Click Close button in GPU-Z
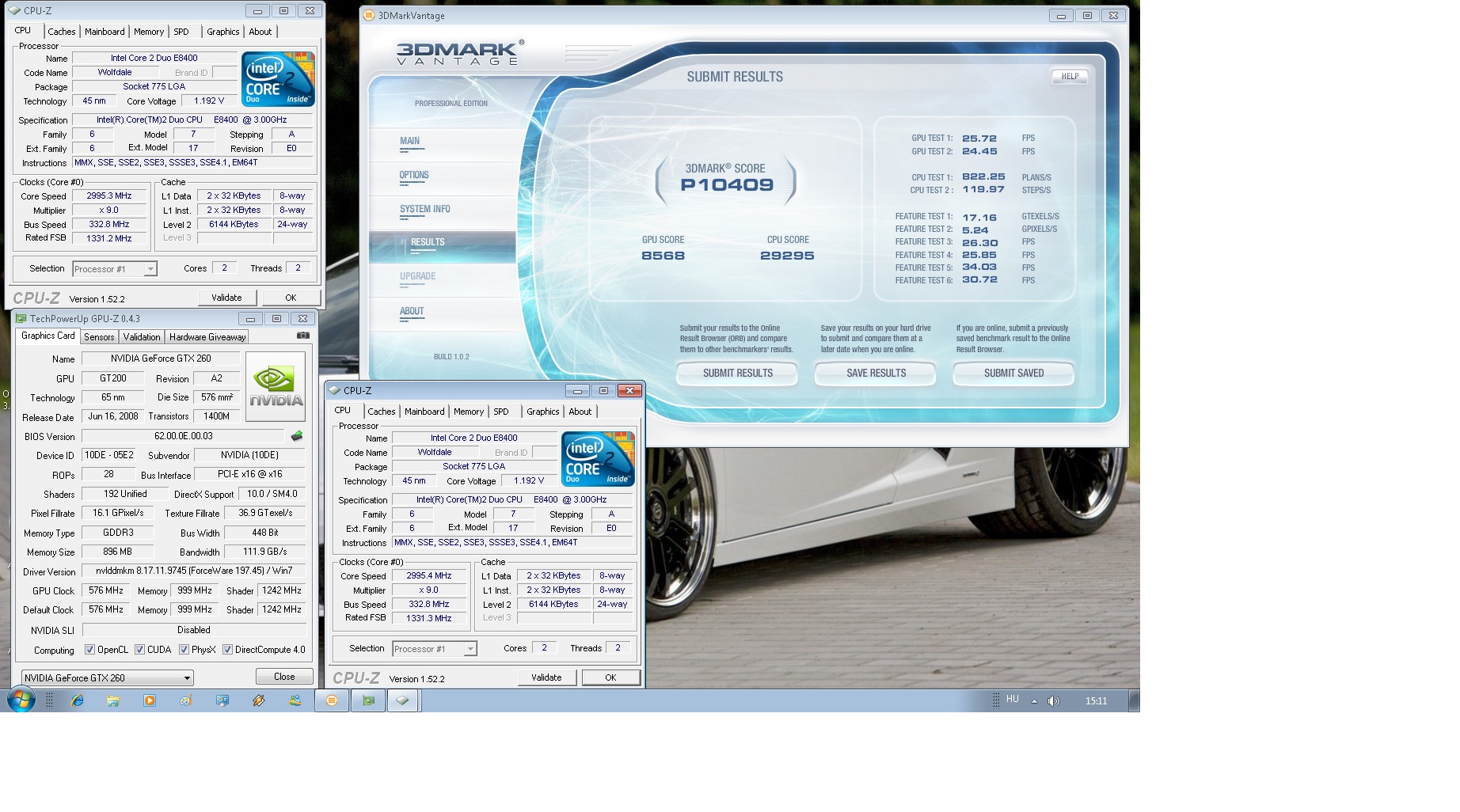 pos(284,677)
